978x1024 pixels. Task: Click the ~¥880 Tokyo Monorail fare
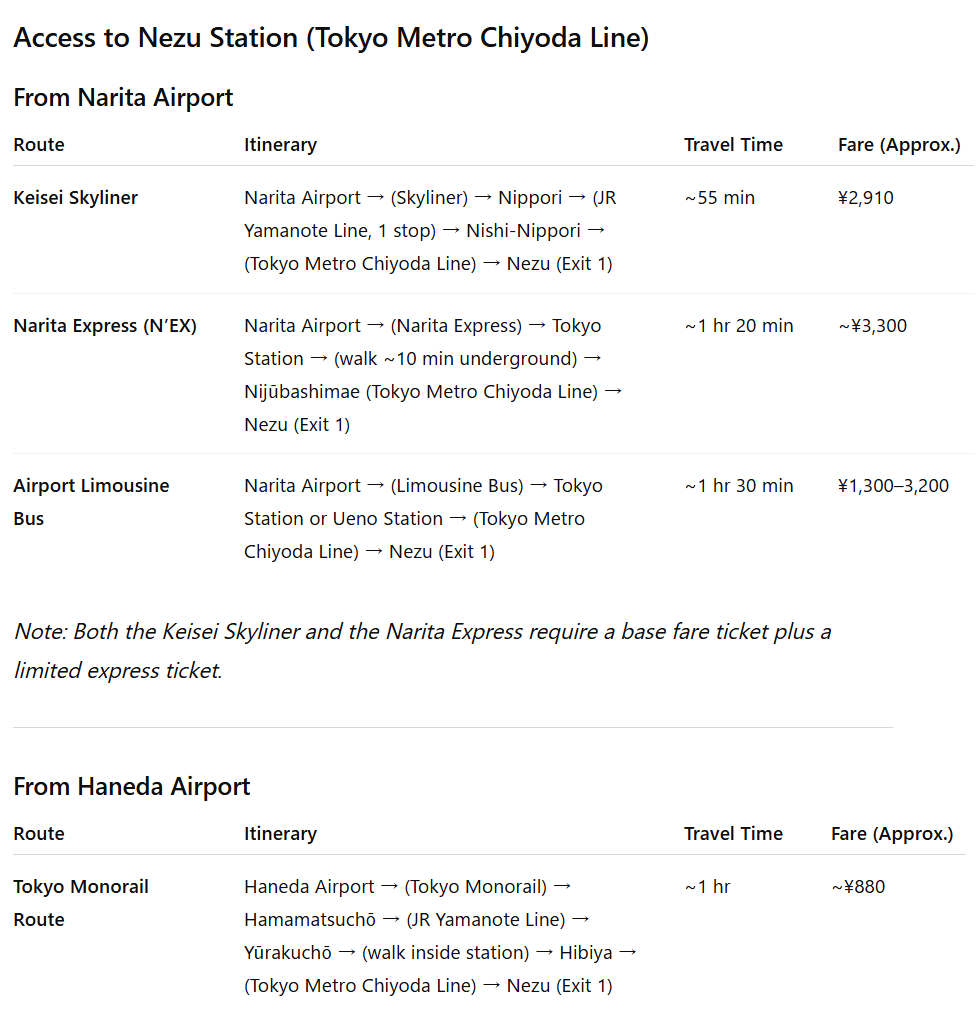click(x=857, y=887)
